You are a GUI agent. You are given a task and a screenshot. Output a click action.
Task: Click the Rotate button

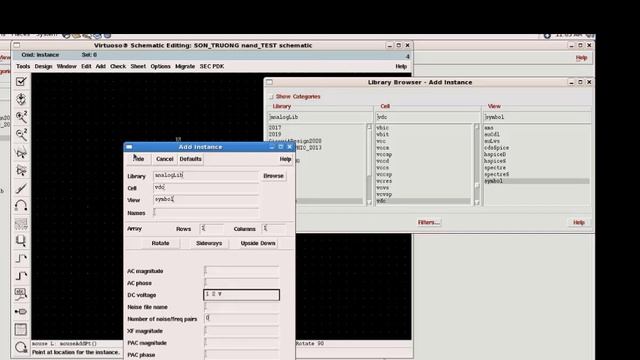pos(160,243)
